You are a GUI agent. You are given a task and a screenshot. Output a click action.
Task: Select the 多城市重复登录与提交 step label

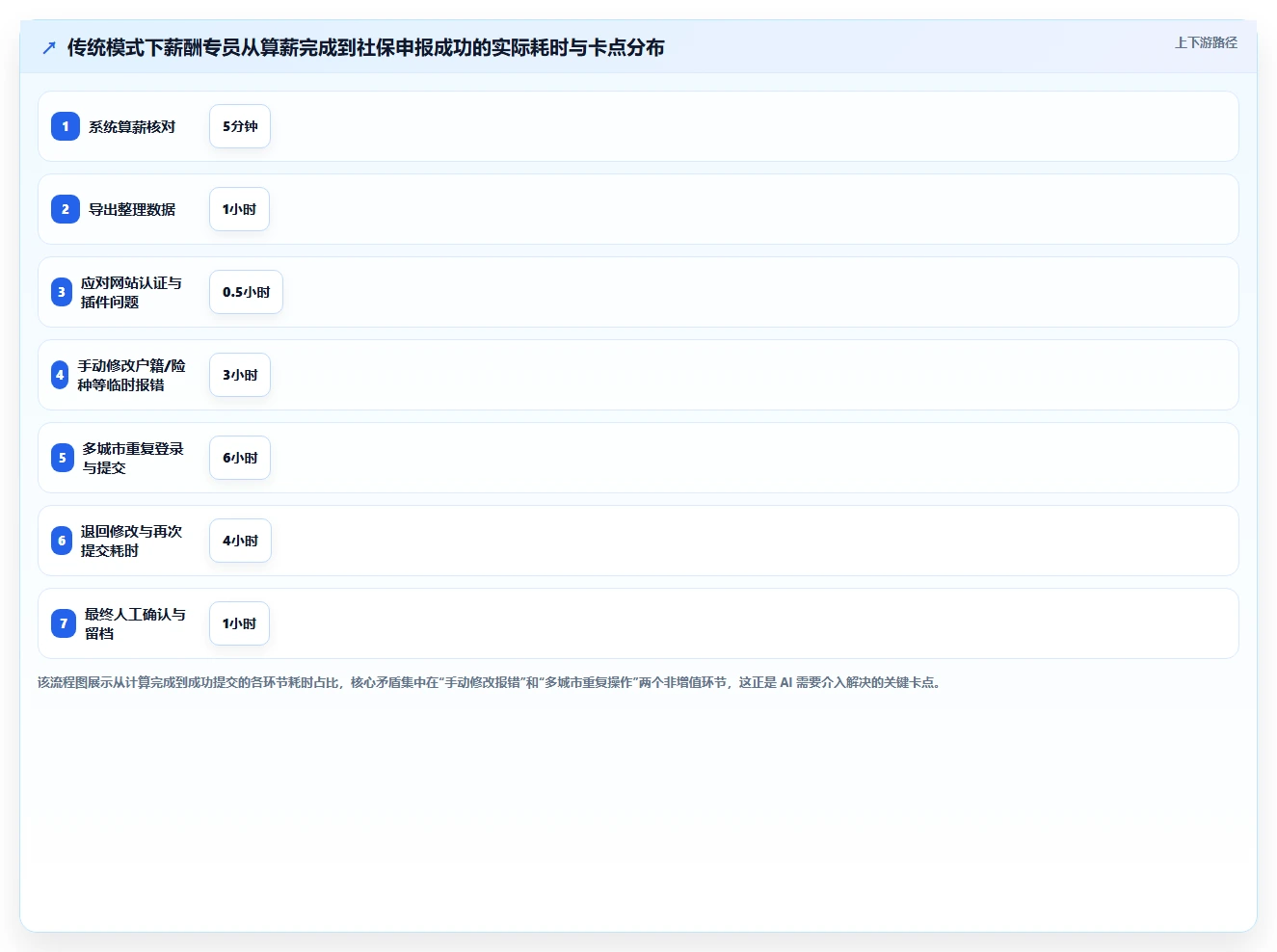coord(133,458)
